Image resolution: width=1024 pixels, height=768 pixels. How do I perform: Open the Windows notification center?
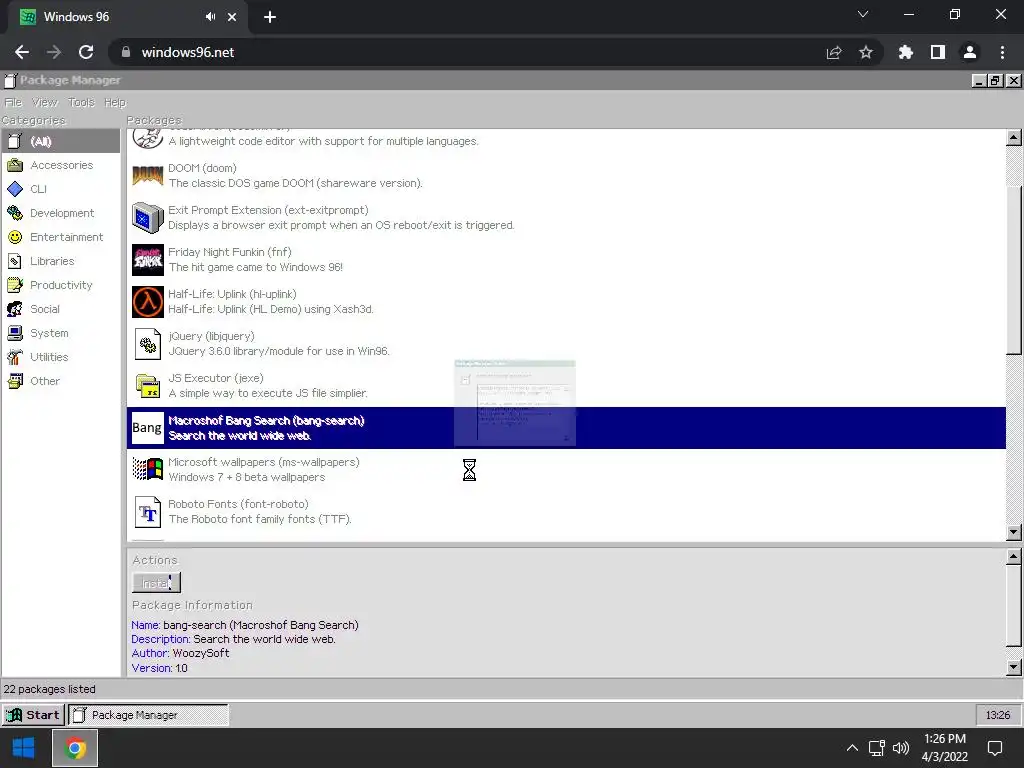click(x=995, y=748)
